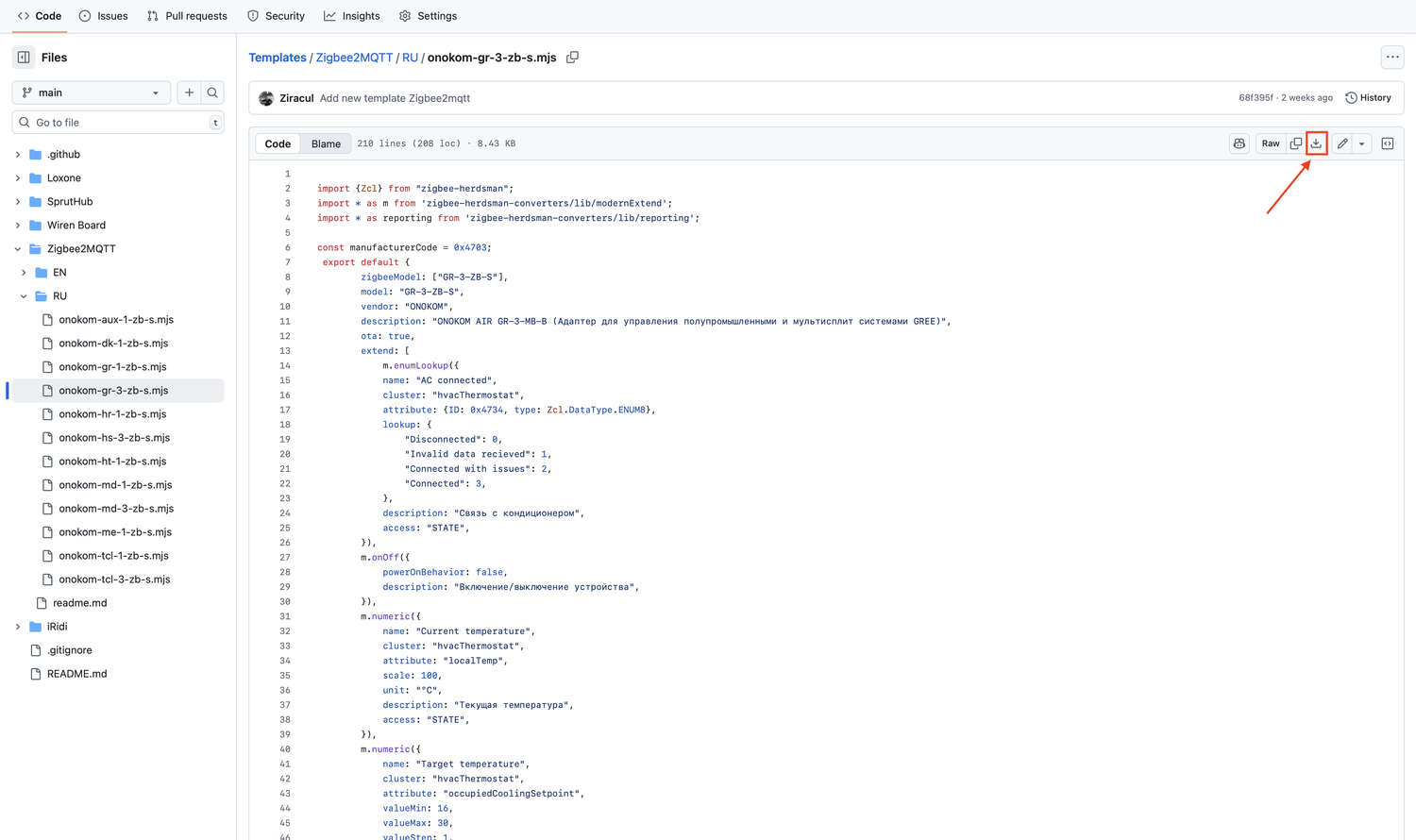Screen dimensions: 1416x840
Task: Open the Loxone folder
Action: (x=64, y=177)
